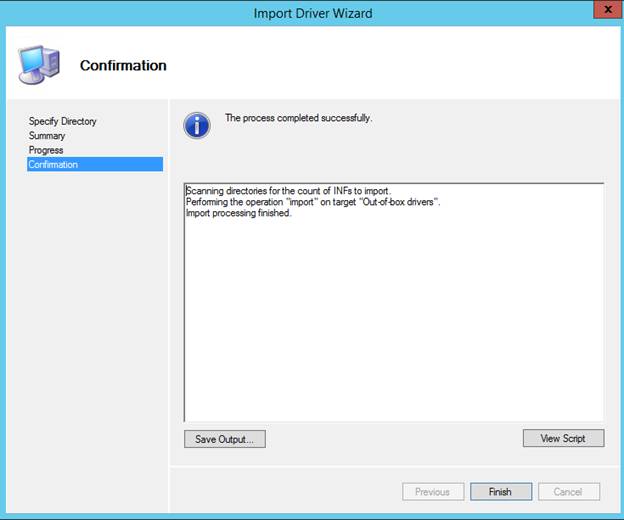The height and width of the screenshot is (520, 624).
Task: Click 'Import processing finished' output line
Action: tap(239, 213)
